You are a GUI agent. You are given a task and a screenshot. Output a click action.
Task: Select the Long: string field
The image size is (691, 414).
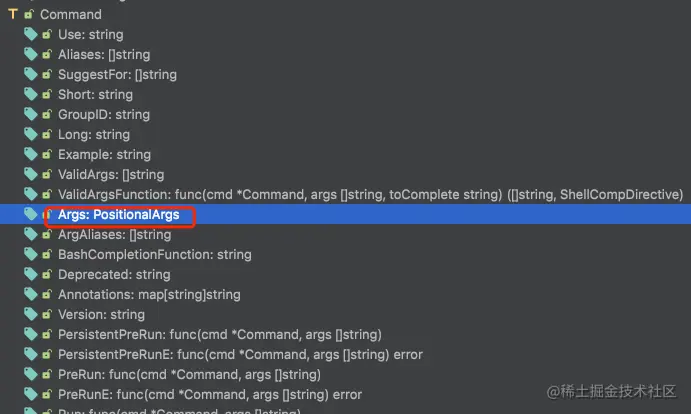click(93, 134)
